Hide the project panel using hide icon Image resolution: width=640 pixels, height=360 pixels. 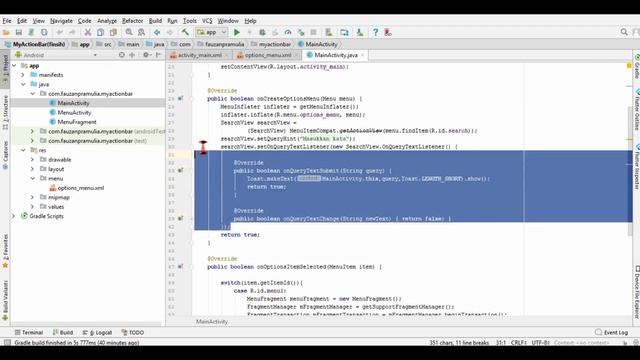(159, 55)
